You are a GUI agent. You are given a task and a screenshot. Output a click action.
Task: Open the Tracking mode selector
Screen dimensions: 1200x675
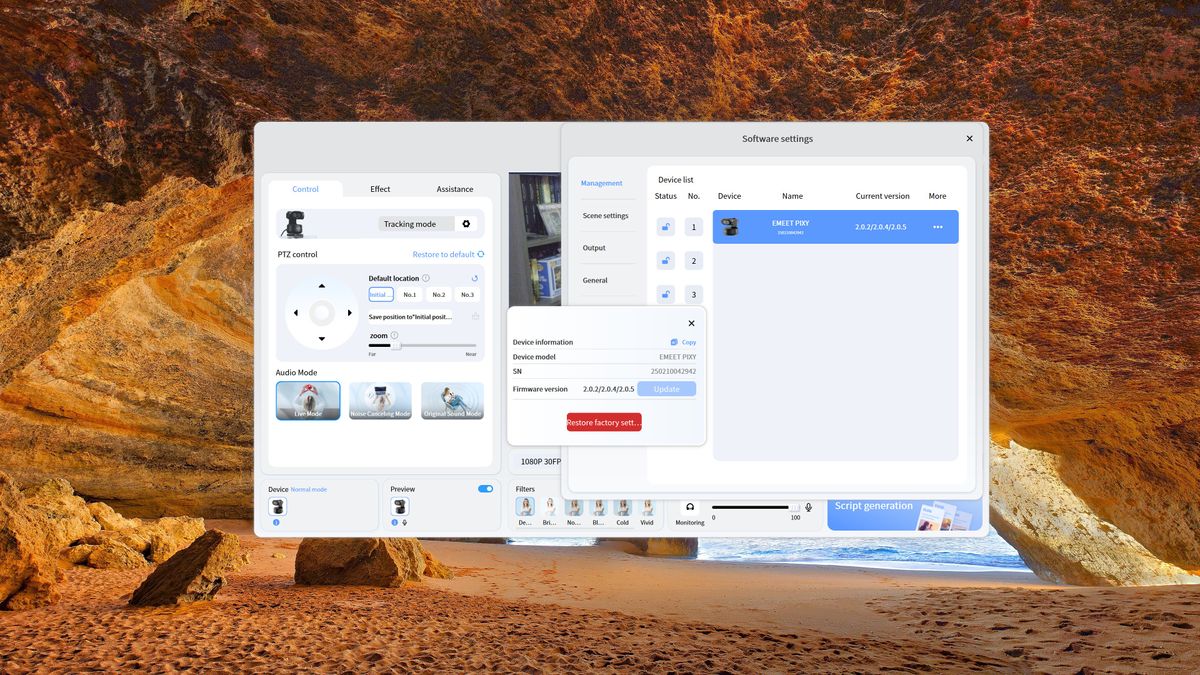[x=413, y=224]
